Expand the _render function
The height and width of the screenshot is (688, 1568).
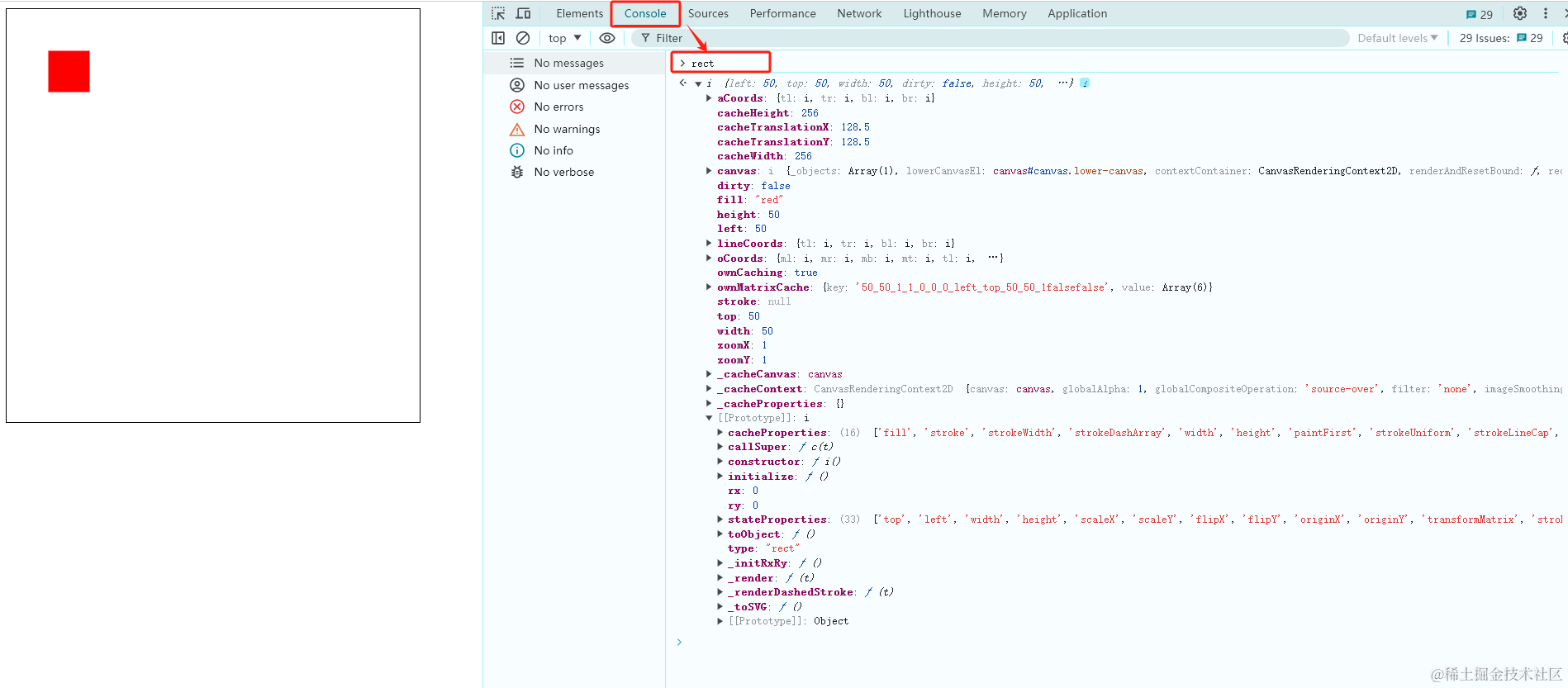(x=720, y=578)
